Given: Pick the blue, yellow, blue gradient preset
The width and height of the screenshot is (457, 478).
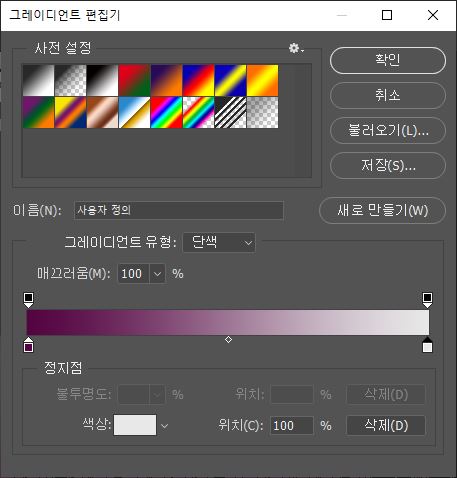Looking at the screenshot, I should coord(230,80).
